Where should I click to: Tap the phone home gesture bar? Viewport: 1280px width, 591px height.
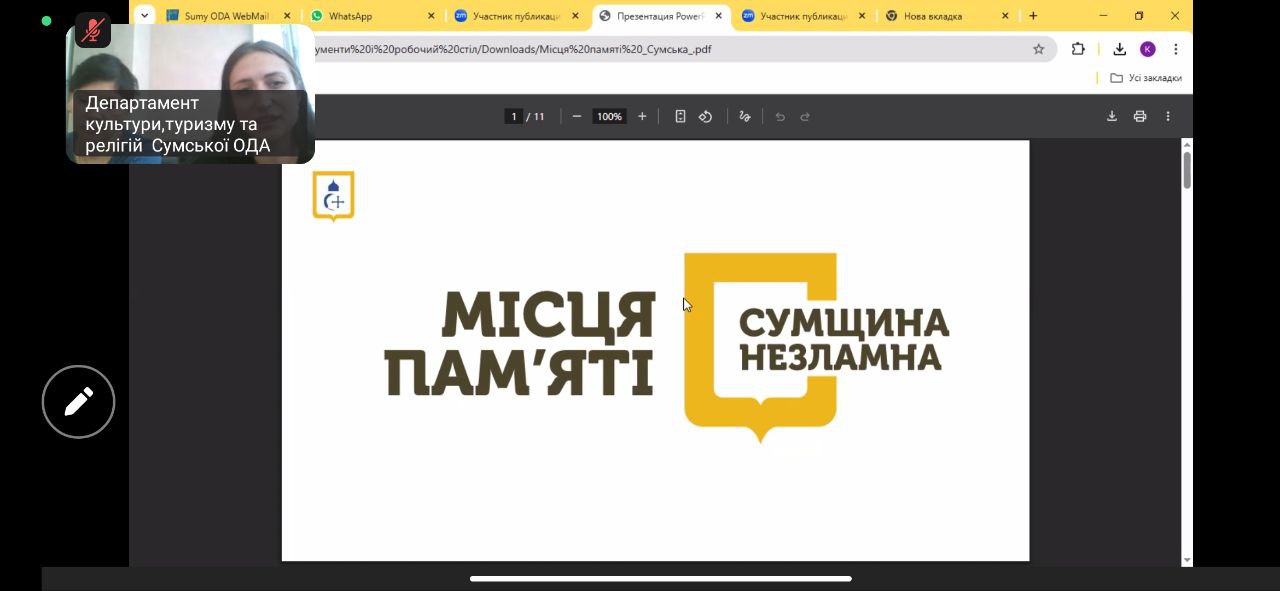tap(661, 578)
